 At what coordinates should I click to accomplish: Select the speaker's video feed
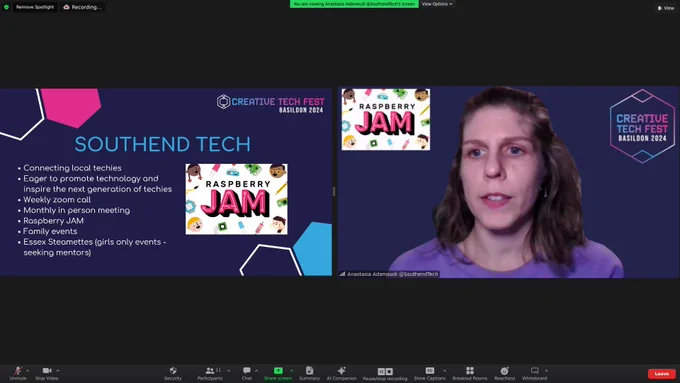(508, 182)
